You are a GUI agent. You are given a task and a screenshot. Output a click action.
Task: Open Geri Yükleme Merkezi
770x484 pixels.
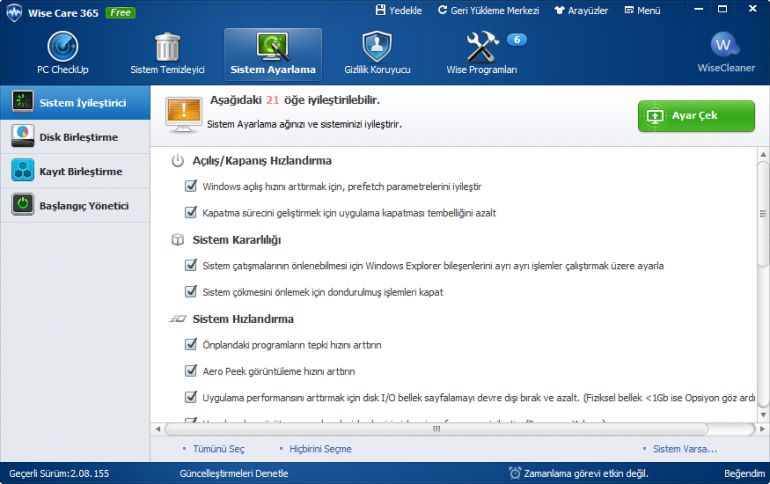point(488,10)
